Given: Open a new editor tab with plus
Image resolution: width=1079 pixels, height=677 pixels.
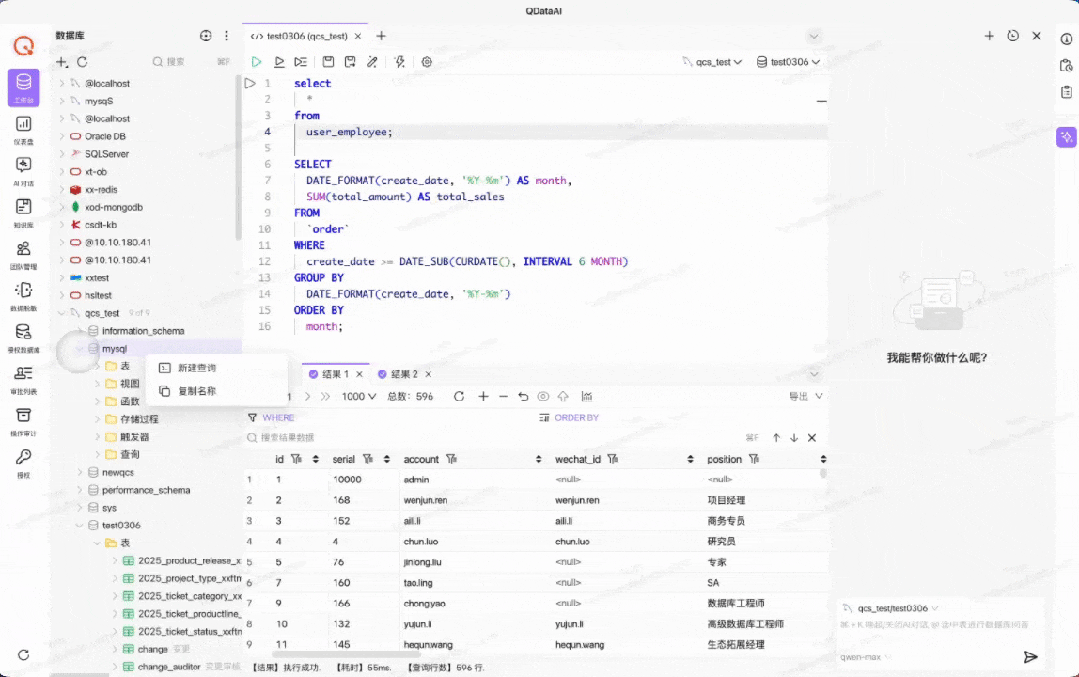Looking at the screenshot, I should [381, 36].
